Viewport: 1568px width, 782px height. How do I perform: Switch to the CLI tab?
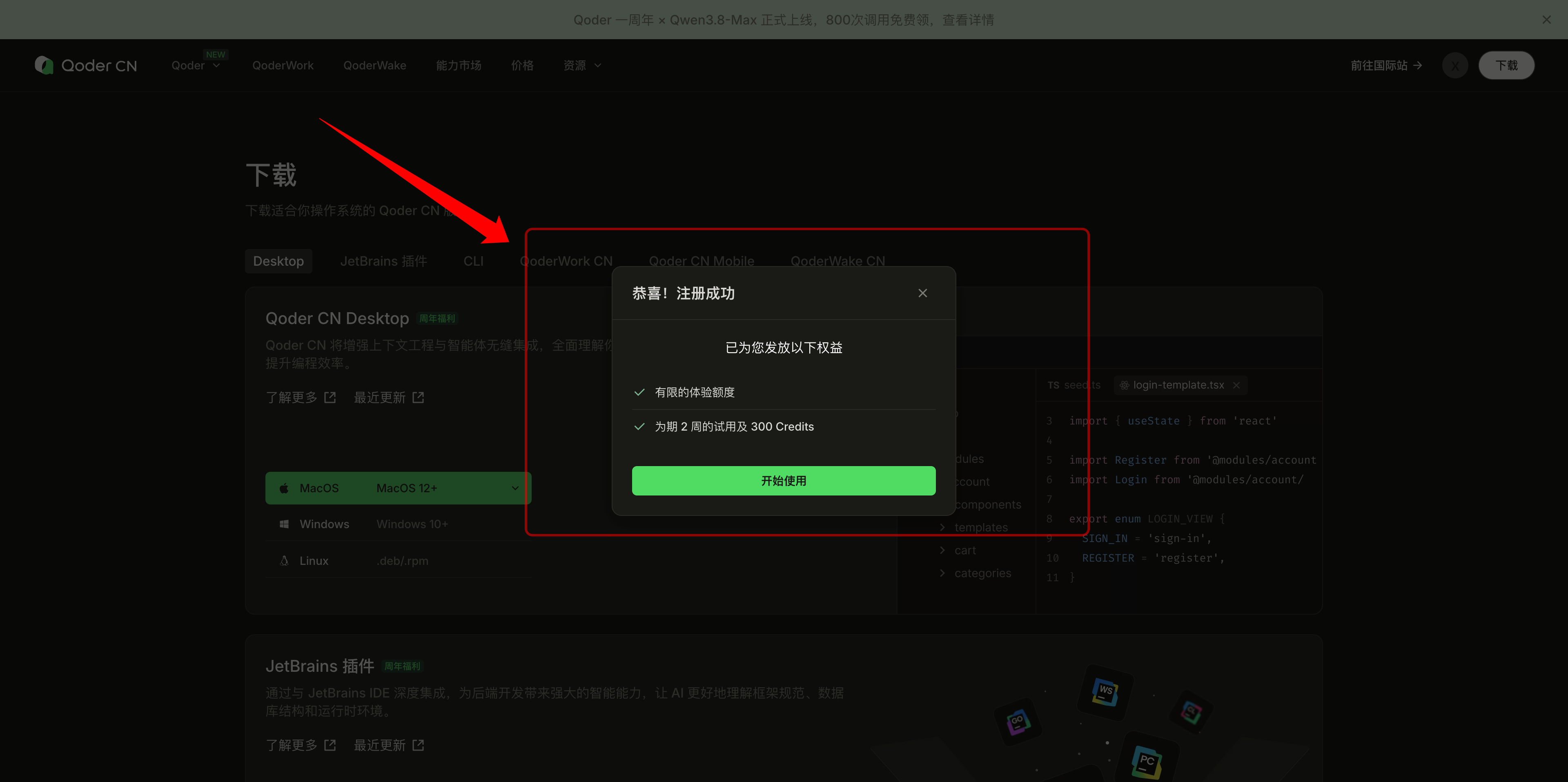pos(473,261)
